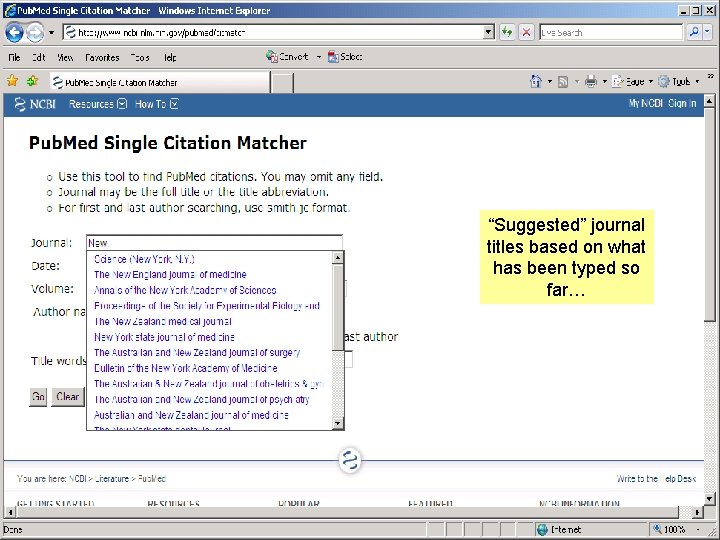Click the PubMed breadcrumb link

[x=152, y=478]
